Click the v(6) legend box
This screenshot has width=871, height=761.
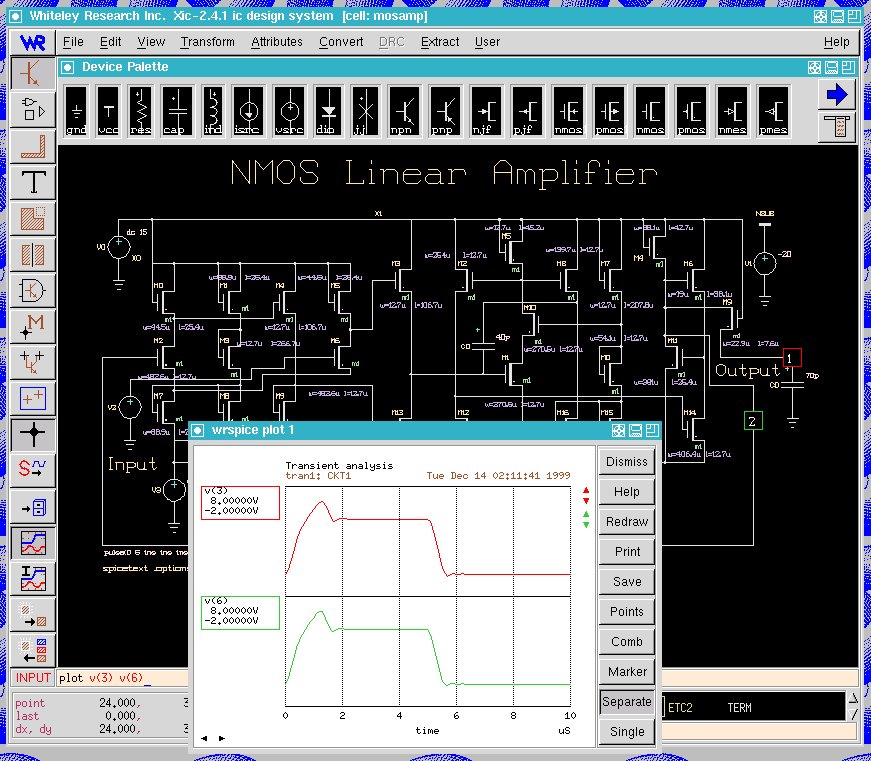pyautogui.click(x=241, y=613)
